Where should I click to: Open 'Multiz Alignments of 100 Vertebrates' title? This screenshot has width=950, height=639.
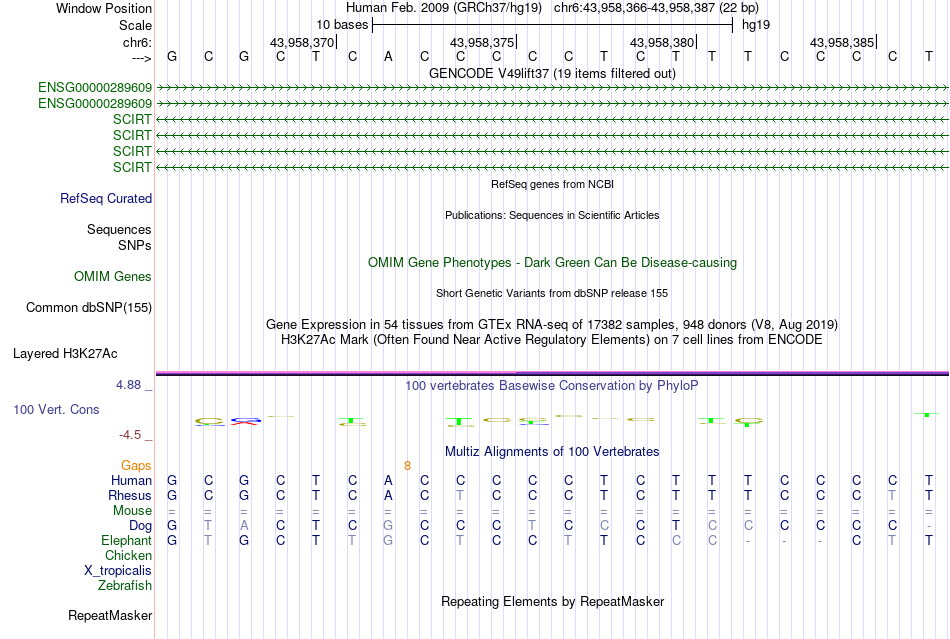[552, 452]
